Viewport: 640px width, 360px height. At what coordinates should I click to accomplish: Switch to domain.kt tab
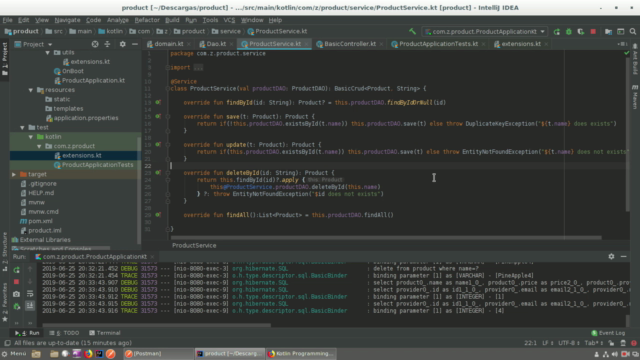[168, 44]
